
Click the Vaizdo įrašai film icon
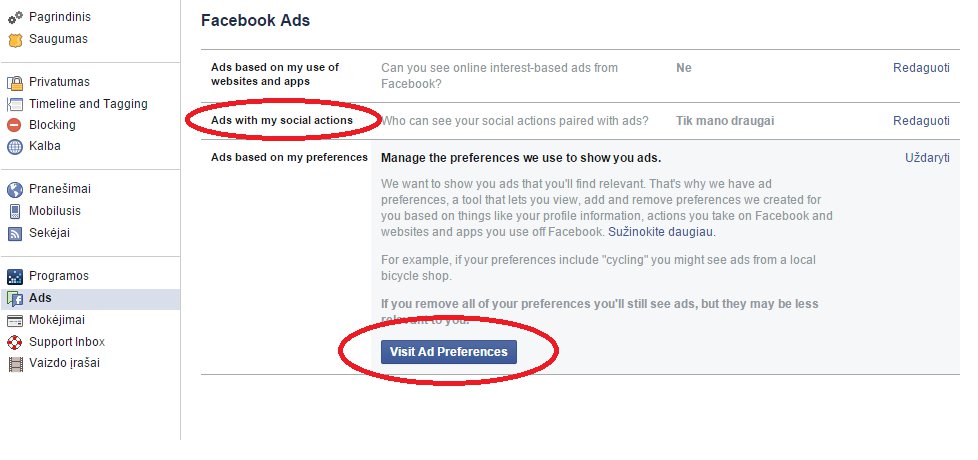coord(15,363)
